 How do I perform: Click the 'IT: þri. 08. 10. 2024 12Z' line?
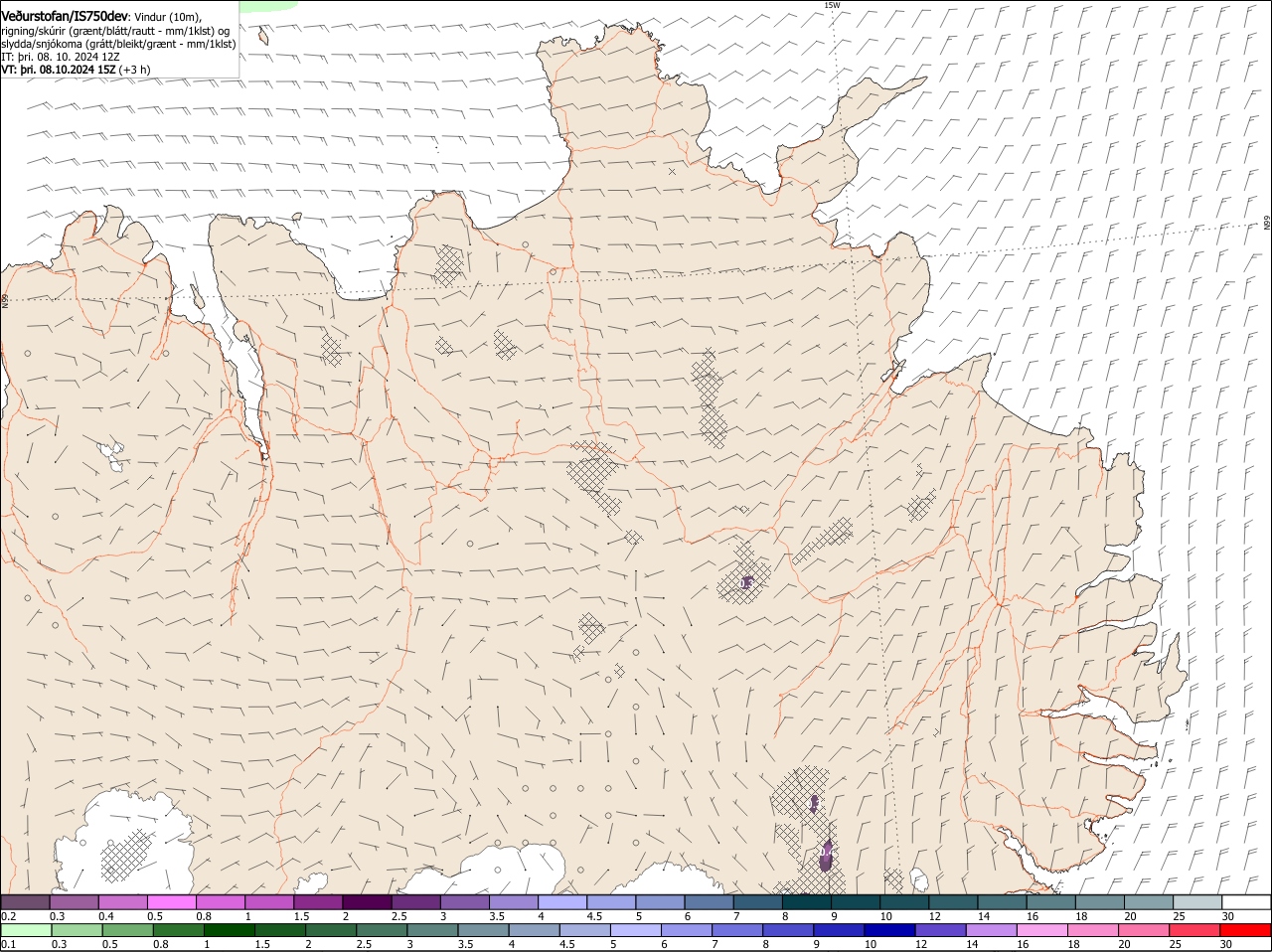pos(61,57)
